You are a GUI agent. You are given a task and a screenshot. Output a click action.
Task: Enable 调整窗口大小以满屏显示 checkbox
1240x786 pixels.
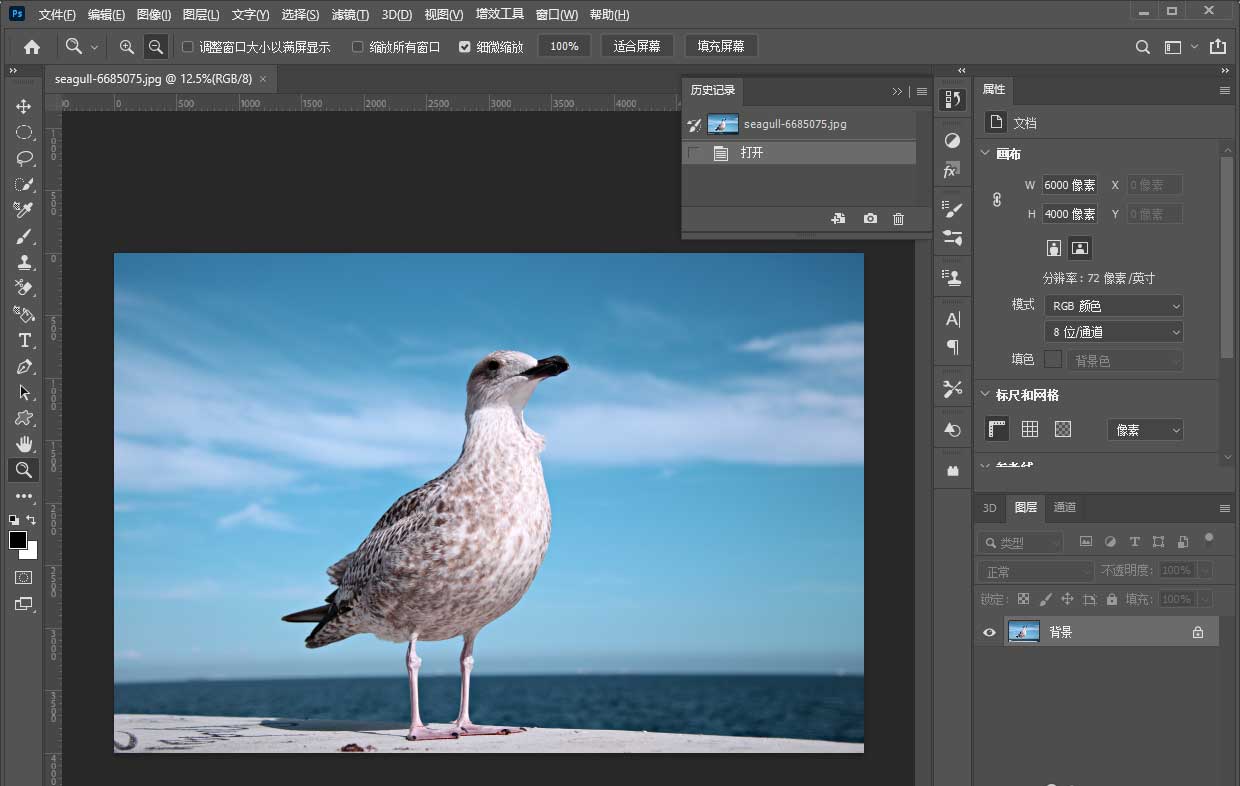pyautogui.click(x=187, y=47)
